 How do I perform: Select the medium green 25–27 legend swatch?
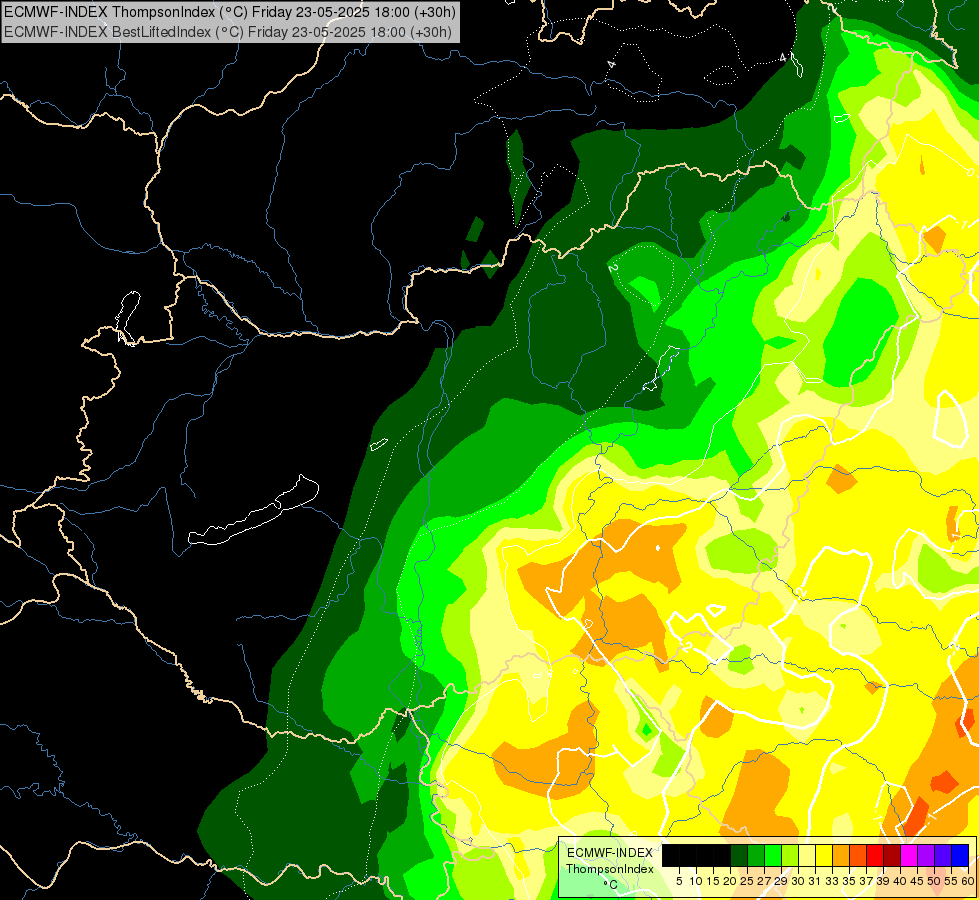[756, 855]
